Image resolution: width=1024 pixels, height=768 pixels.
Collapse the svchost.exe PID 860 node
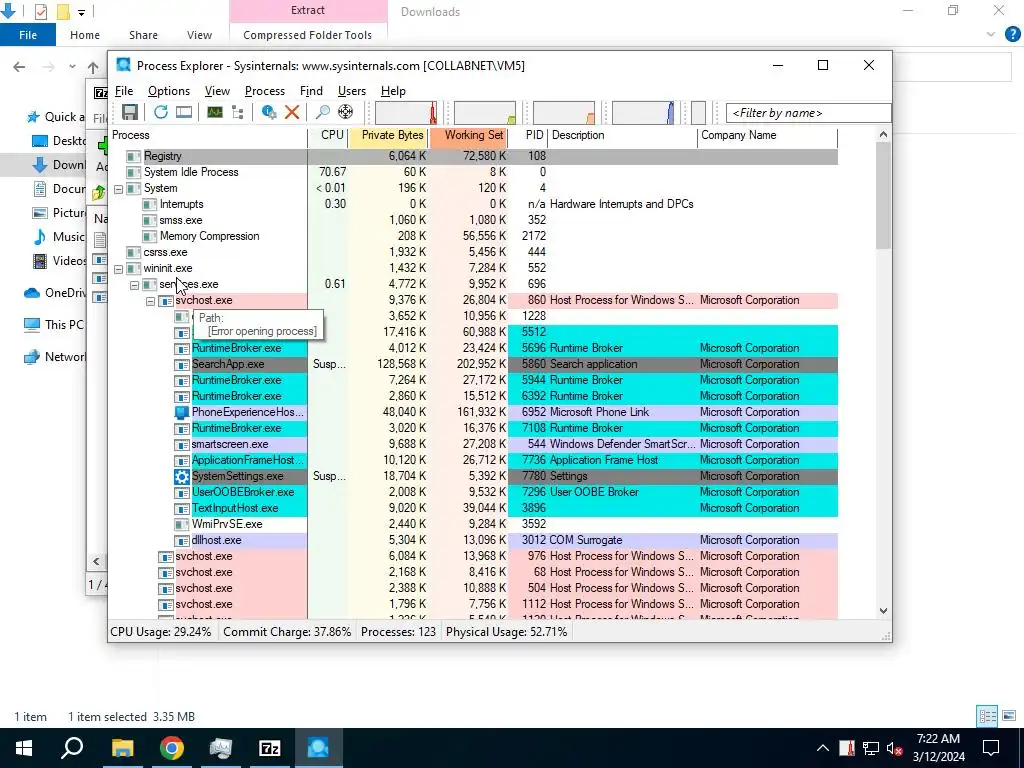[150, 301]
